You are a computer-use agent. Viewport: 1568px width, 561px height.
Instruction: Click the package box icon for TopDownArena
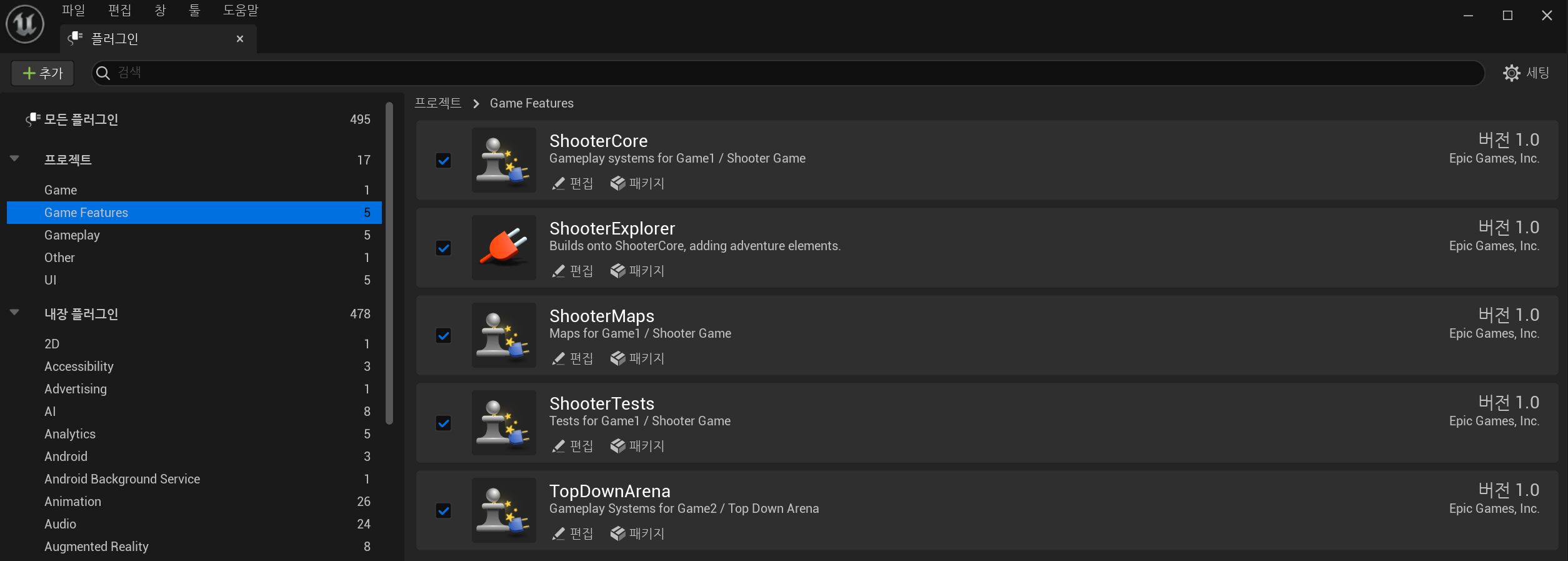click(x=617, y=533)
